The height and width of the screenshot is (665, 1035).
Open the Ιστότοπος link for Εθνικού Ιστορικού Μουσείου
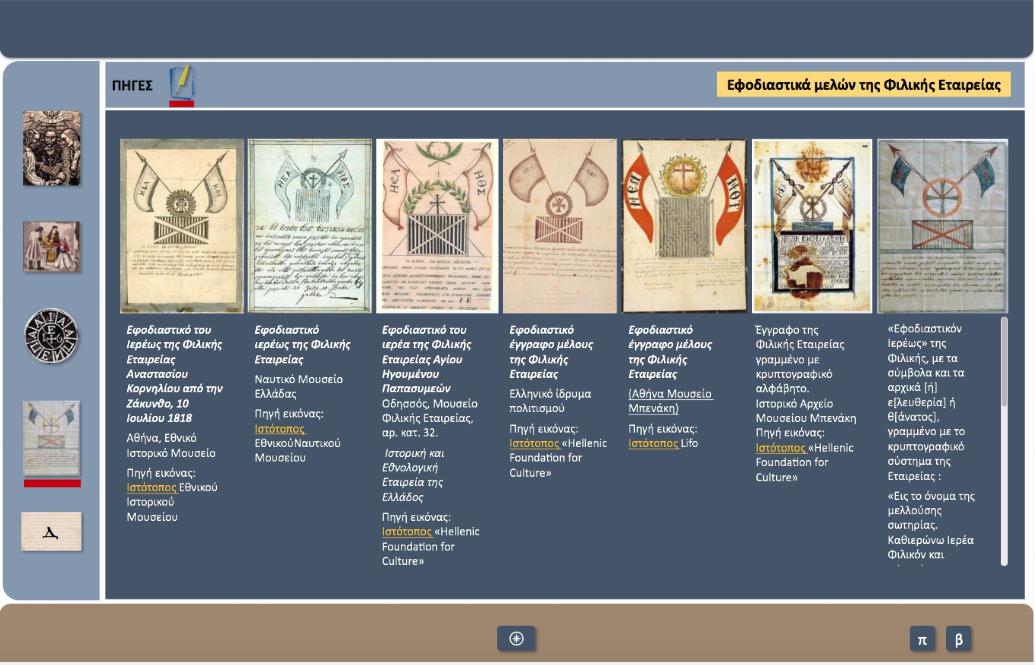pos(151,487)
